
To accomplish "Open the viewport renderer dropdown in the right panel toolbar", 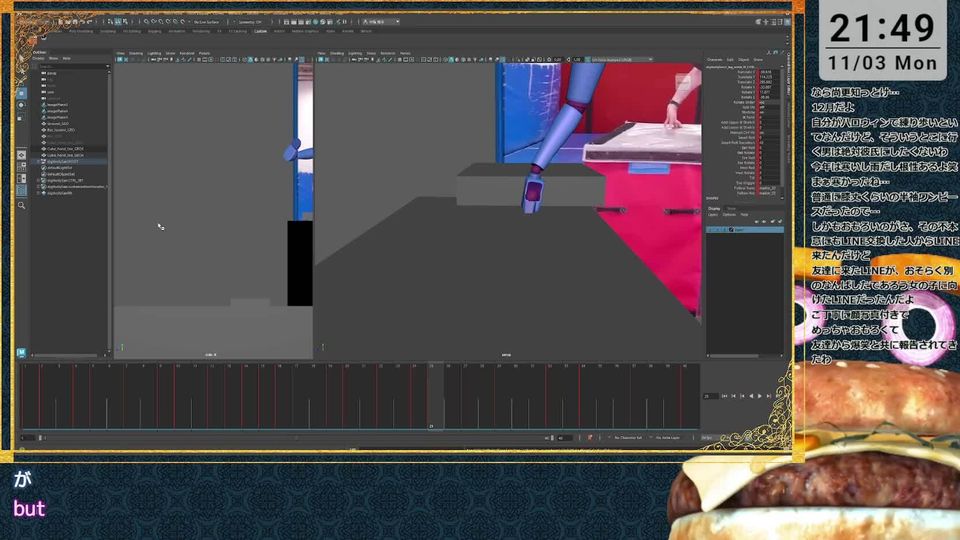I will point(612,59).
